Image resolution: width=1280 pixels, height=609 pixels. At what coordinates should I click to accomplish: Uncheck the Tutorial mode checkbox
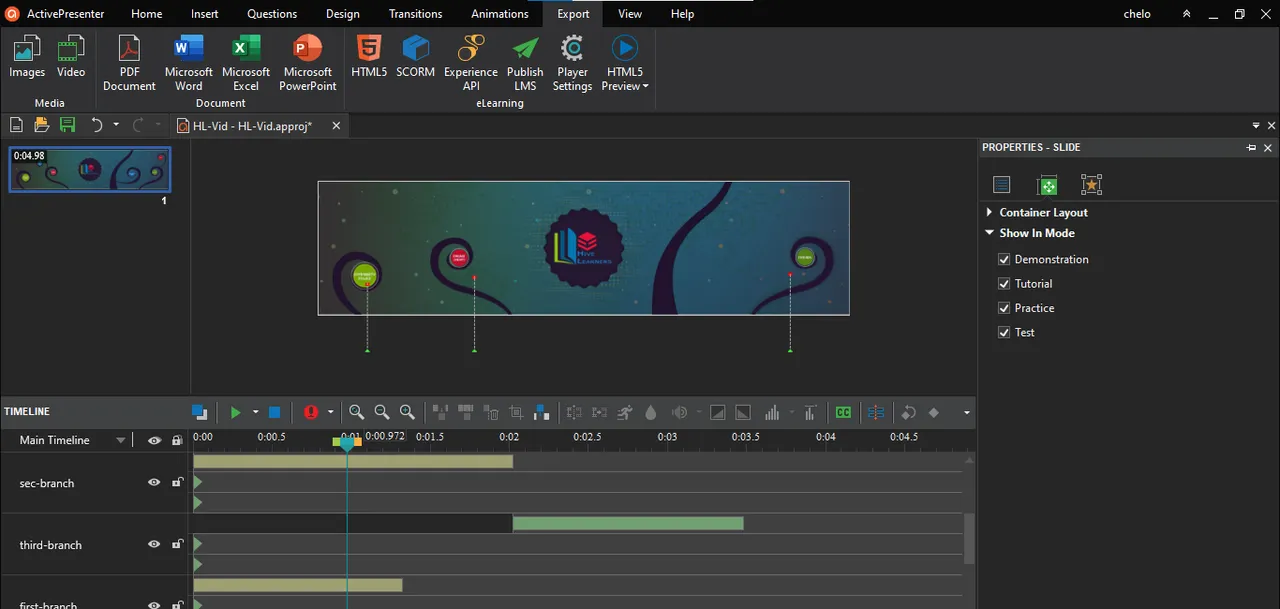[1004, 284]
